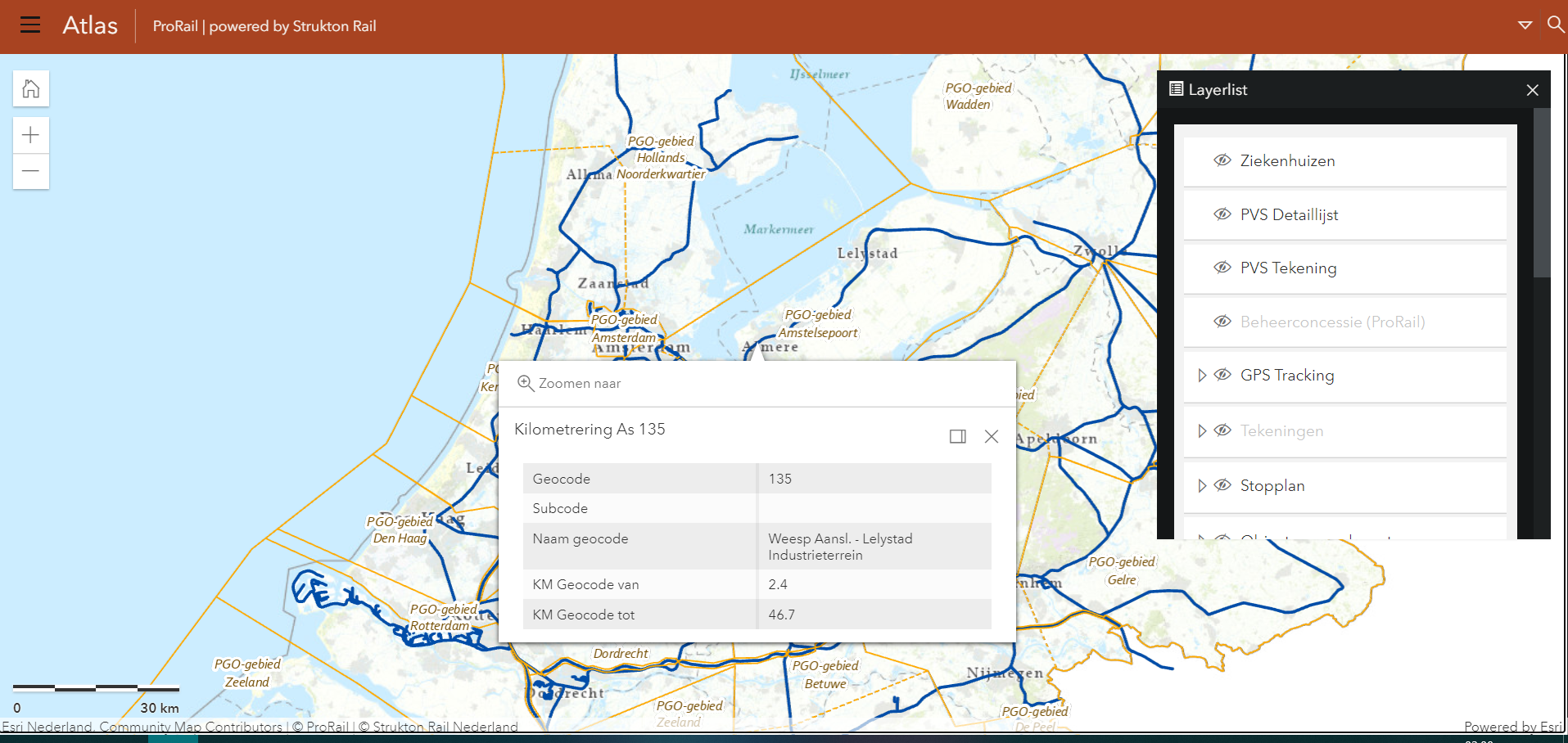Screen dimensions: 1568x743
Task: Click the PGO-gebied Zeeland label near scale bar
Action: (x=247, y=673)
